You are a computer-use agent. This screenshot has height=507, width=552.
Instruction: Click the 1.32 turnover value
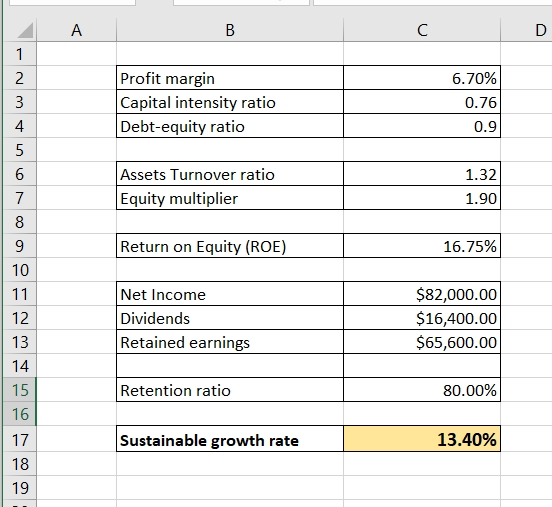point(422,174)
